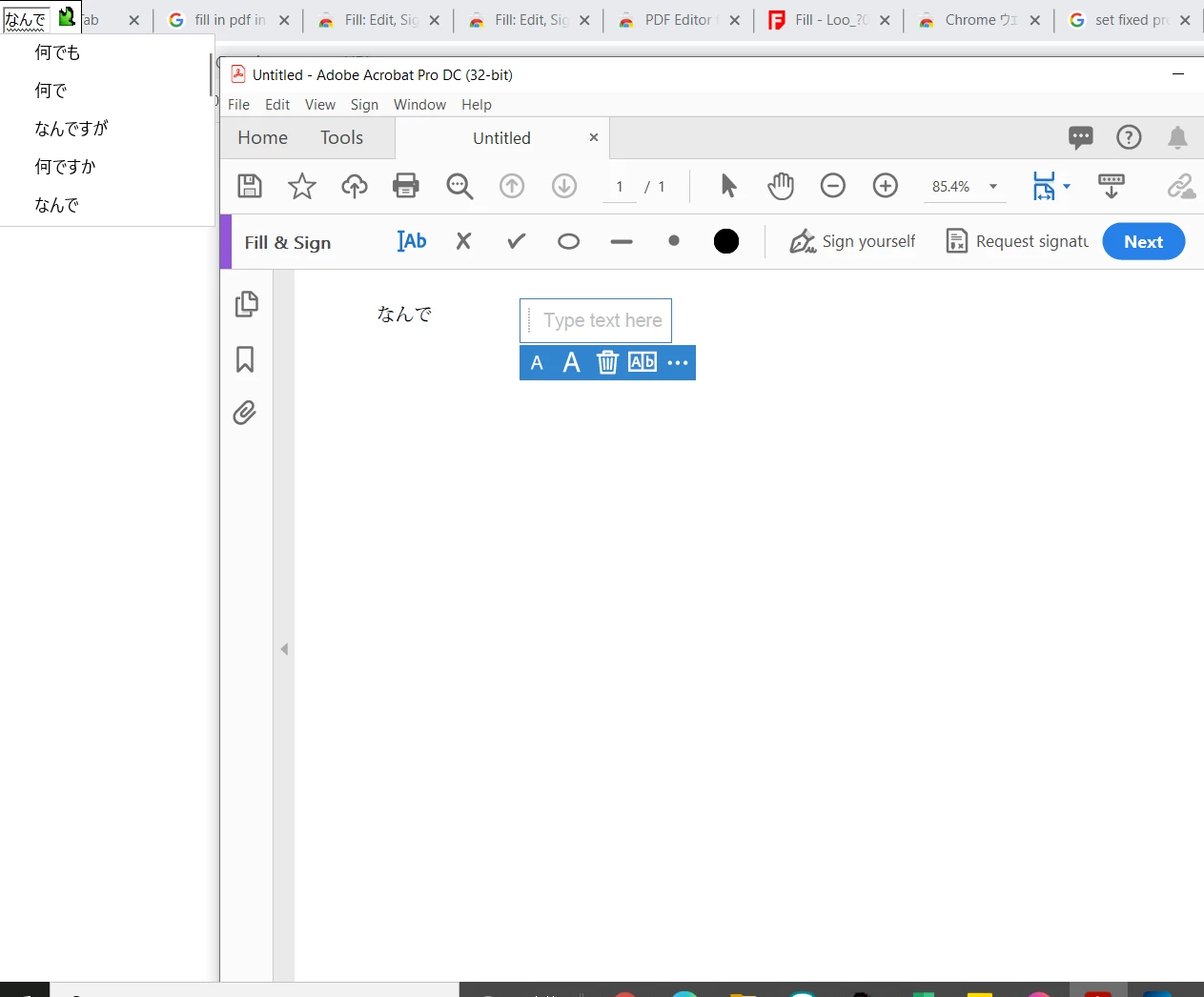Increase text size with the large A
The width and height of the screenshot is (1204, 997).
tap(571, 362)
